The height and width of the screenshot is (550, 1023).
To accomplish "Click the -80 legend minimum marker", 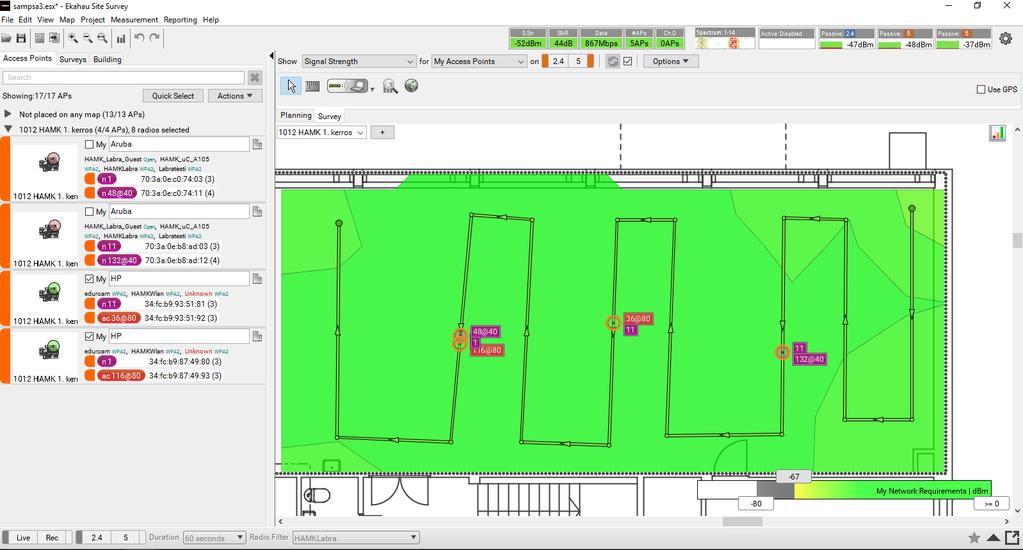I will 756,504.
